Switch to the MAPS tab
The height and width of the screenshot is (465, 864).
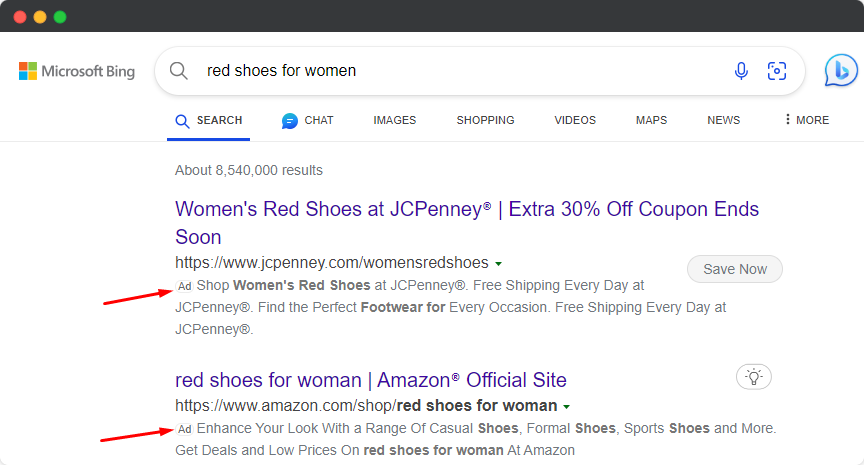coord(651,120)
